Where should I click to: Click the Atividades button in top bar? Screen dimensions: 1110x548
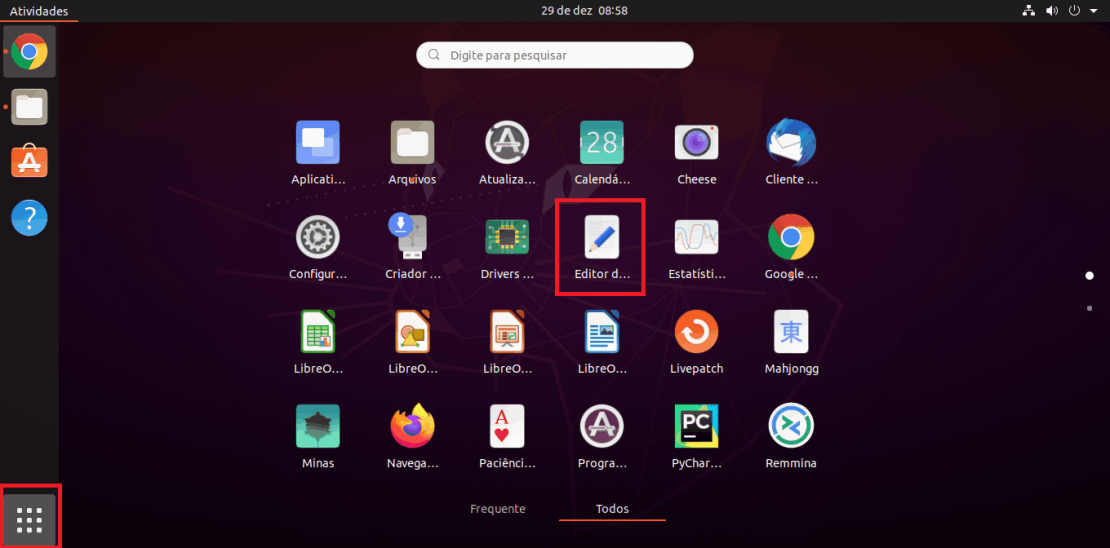click(39, 11)
